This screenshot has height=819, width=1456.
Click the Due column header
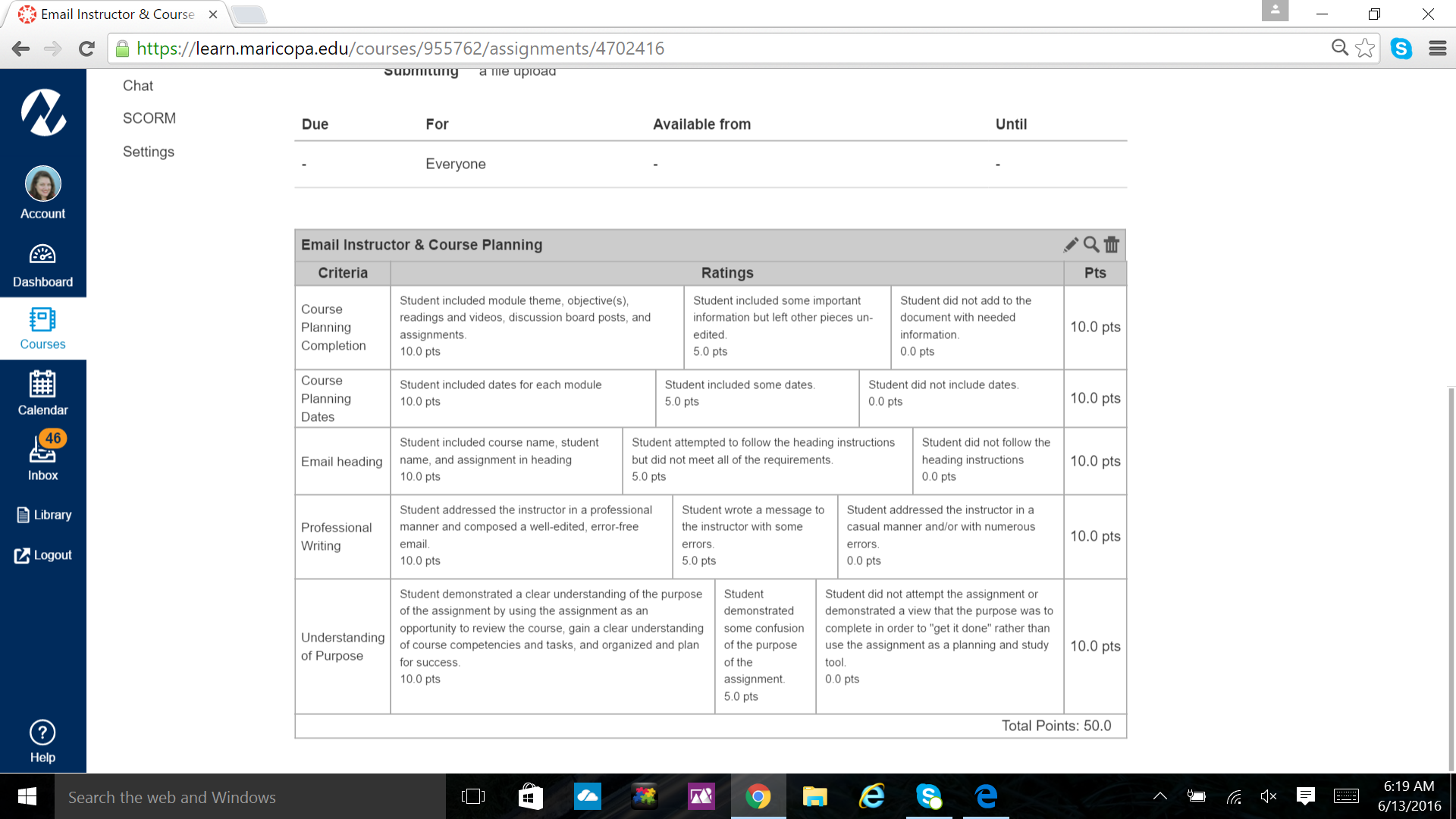pos(315,124)
